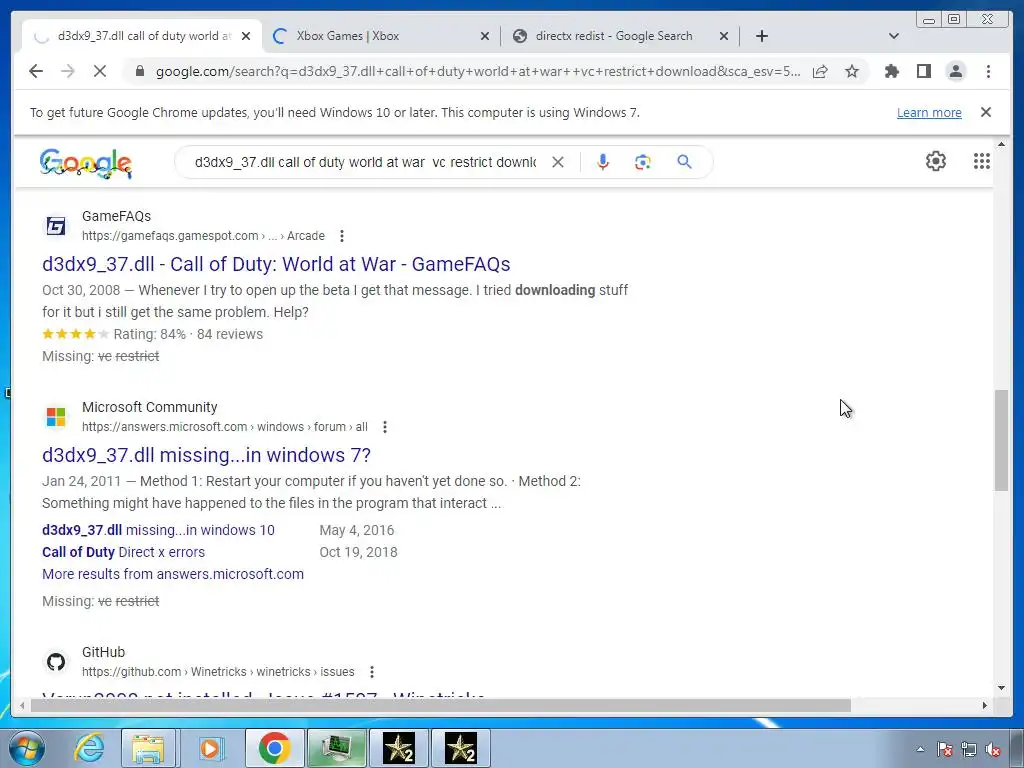Bookmark this tab with the star icon
This screenshot has height=768, width=1024.
[x=852, y=71]
